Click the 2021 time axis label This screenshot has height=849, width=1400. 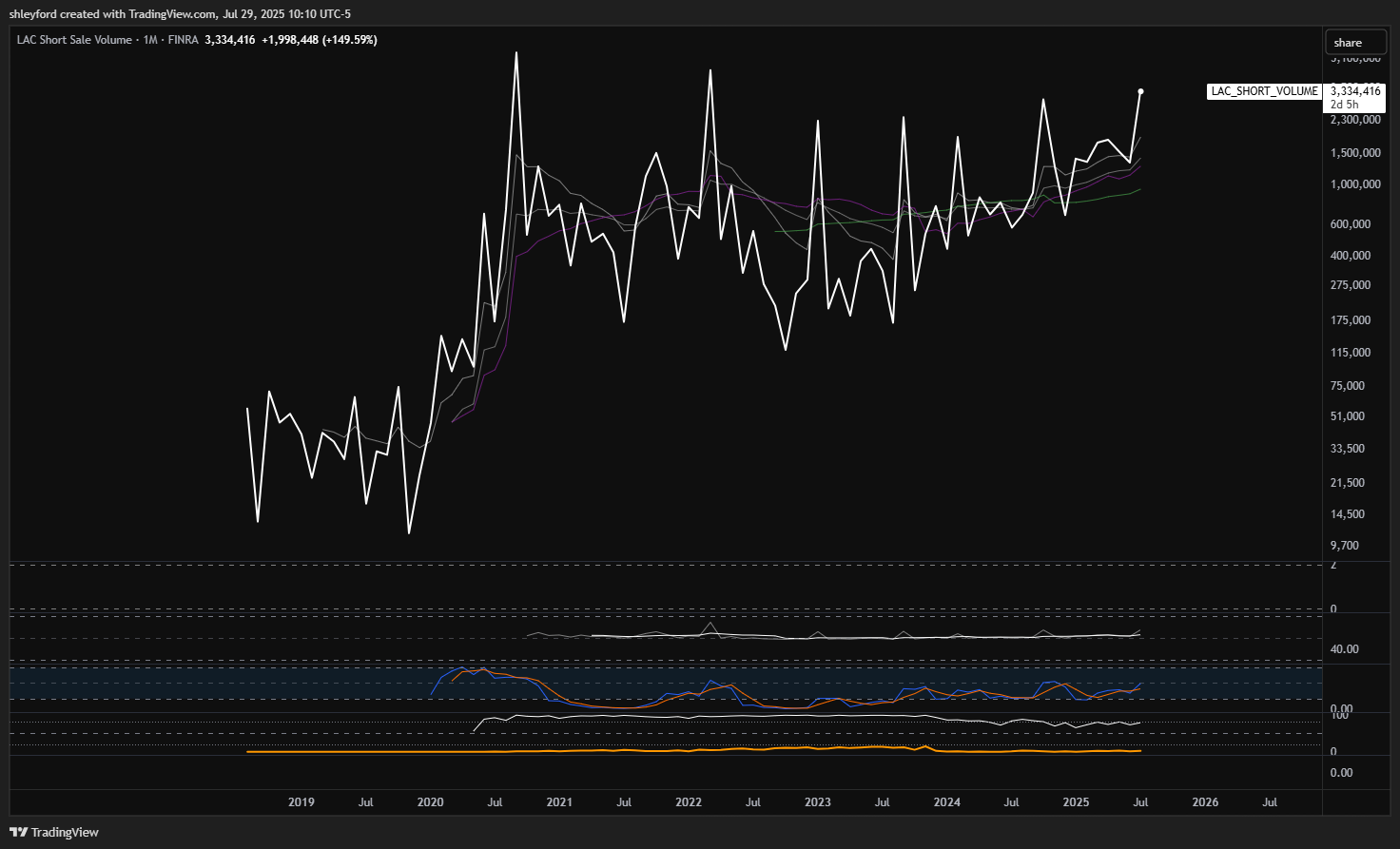[x=559, y=802]
